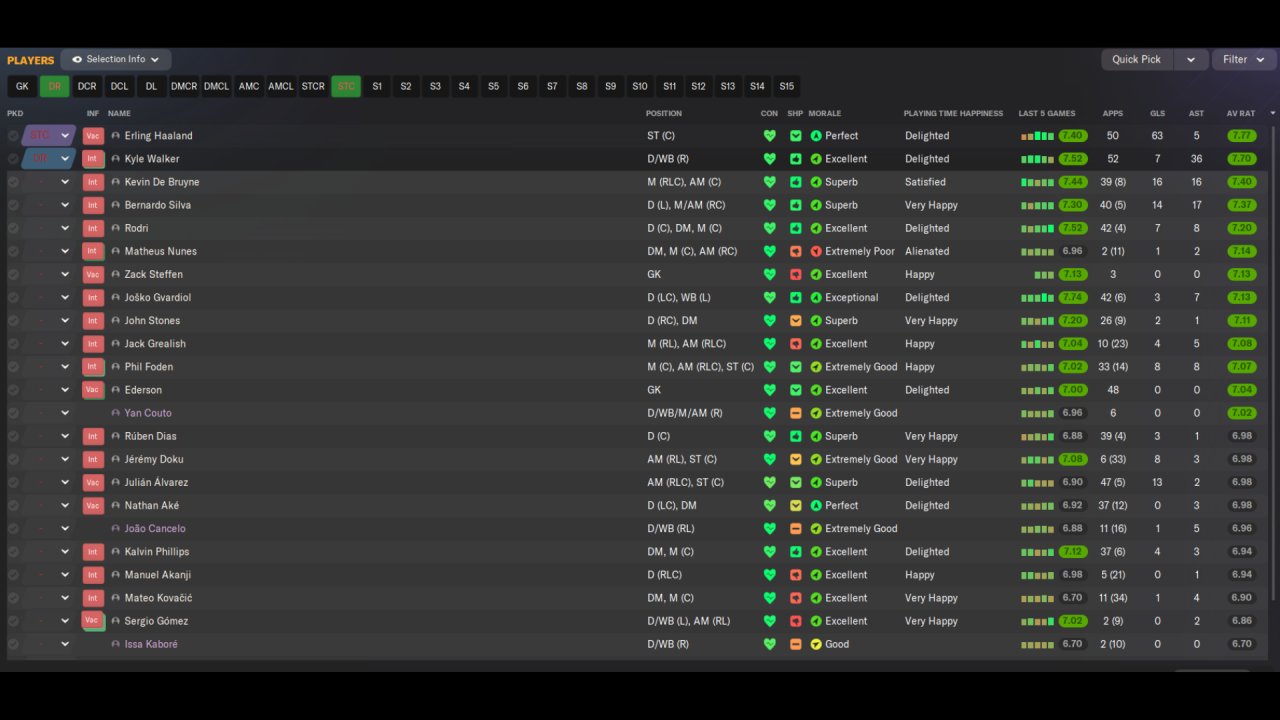
Task: Click Erling Haaland's Perfect morale icon
Action: click(x=816, y=136)
